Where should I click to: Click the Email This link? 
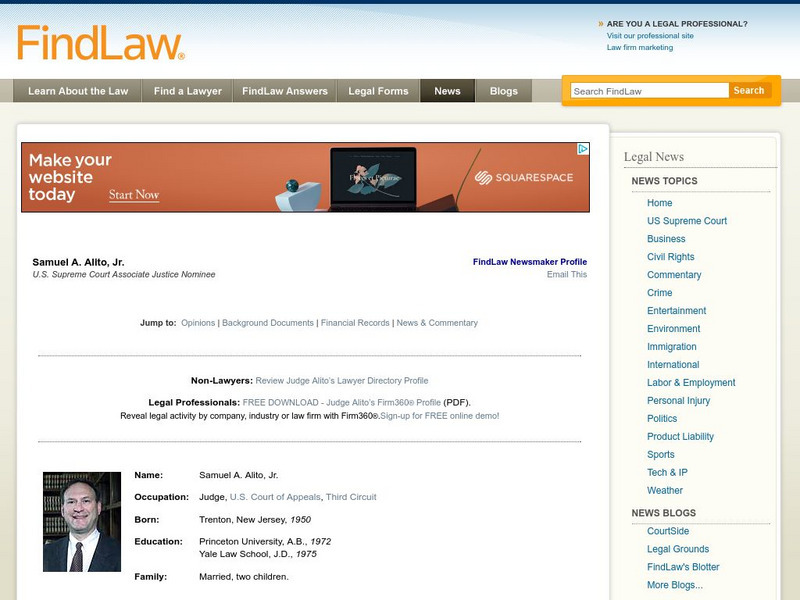click(566, 272)
